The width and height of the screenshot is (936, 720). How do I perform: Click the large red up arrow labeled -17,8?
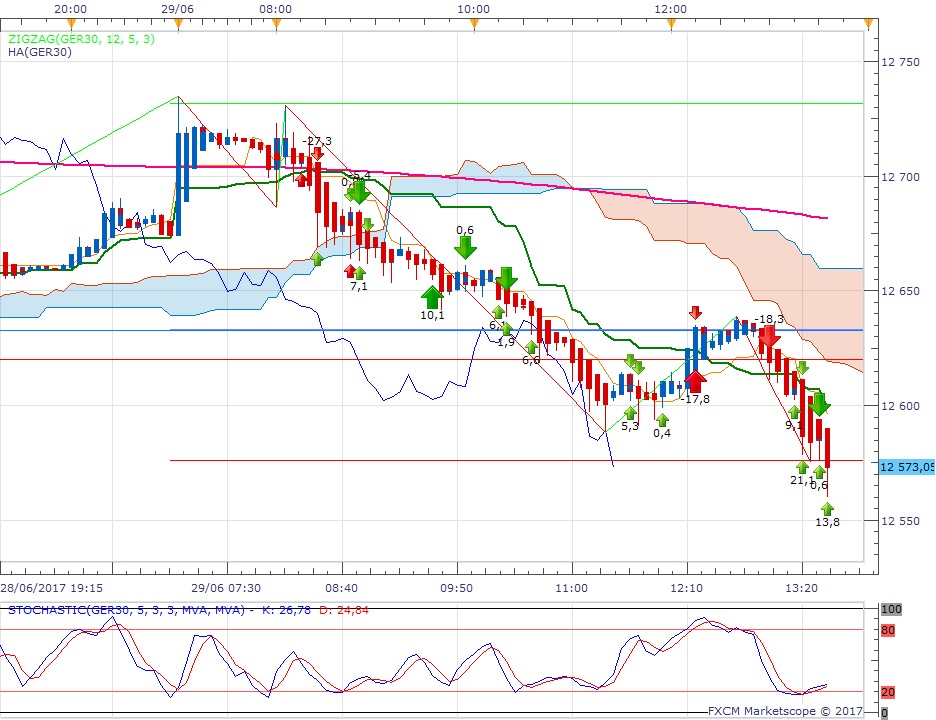(695, 381)
